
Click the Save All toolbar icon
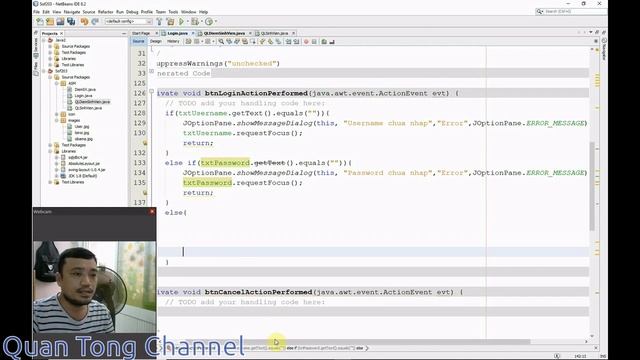point(71,22)
